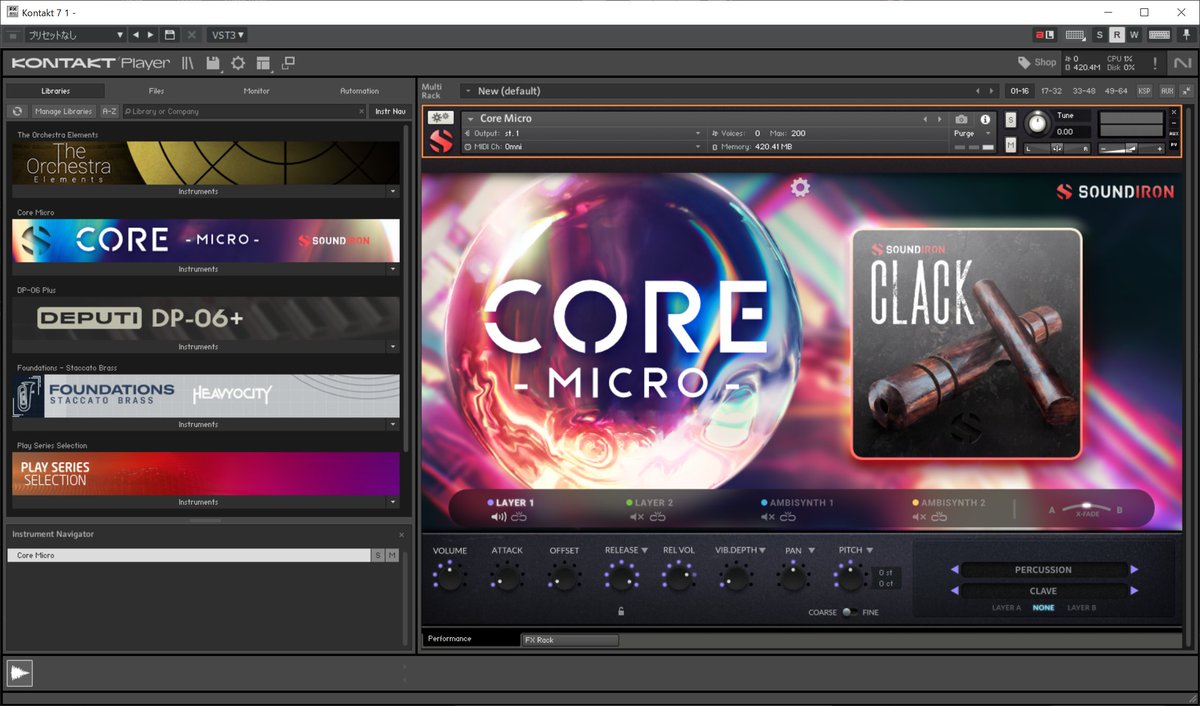Click the KSP multi script button
Viewport: 1200px width, 706px height.
[x=1145, y=91]
